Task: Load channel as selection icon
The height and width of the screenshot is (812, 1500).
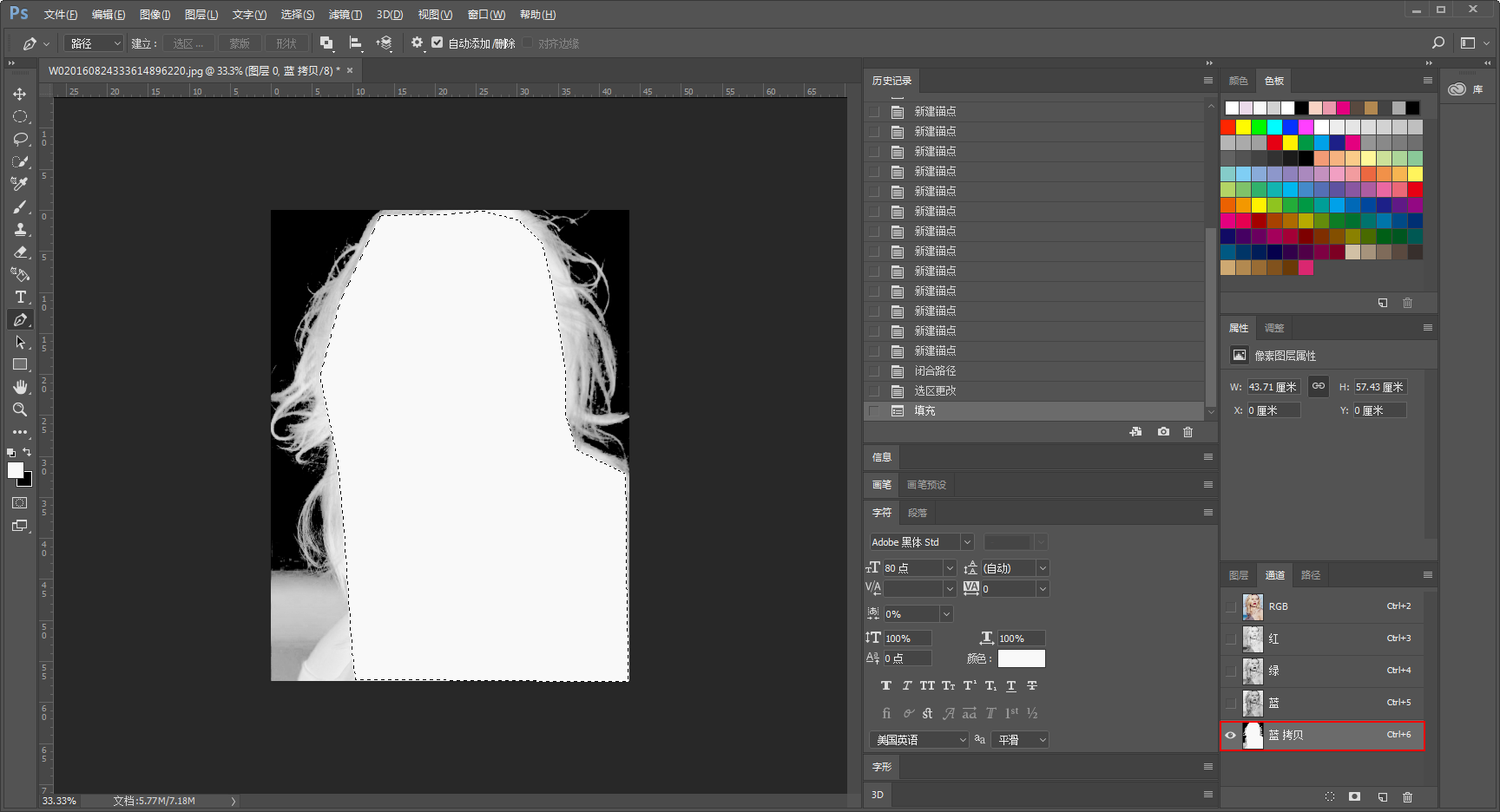Action: click(x=1330, y=796)
